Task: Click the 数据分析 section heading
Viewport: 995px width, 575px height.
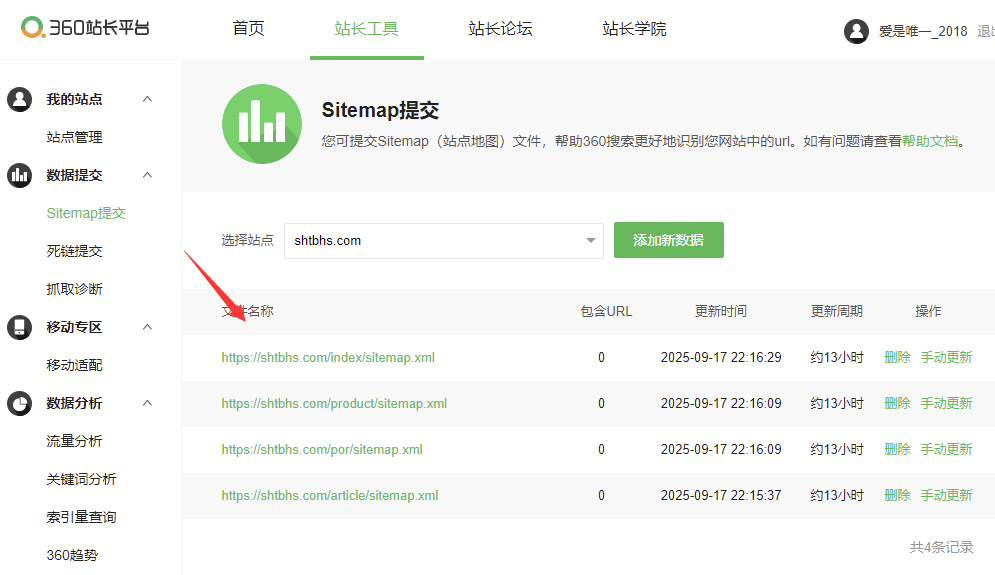Action: coord(74,404)
